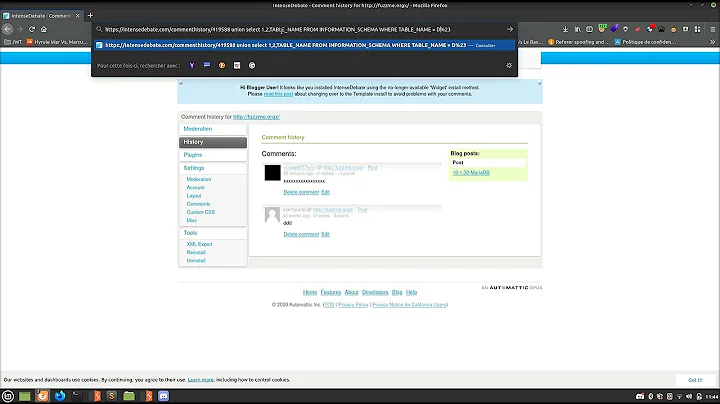720x404 pixels.
Task: Open the browser home page
Action: [x=44, y=29]
